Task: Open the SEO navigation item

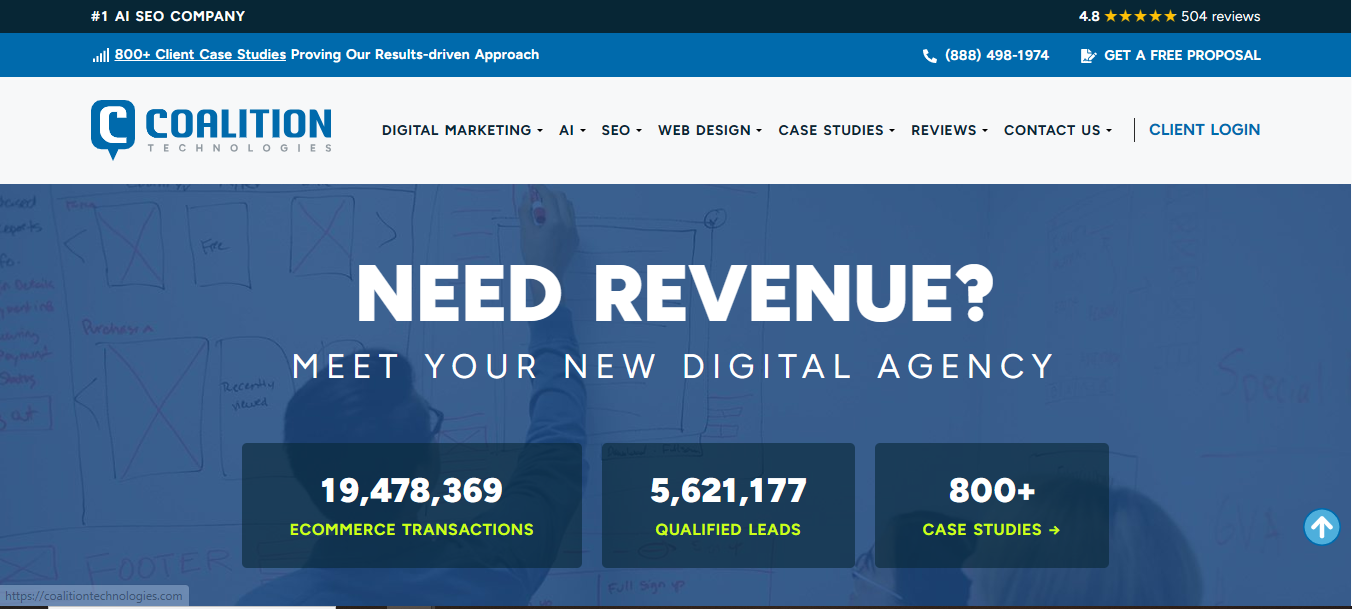Action: pos(621,130)
